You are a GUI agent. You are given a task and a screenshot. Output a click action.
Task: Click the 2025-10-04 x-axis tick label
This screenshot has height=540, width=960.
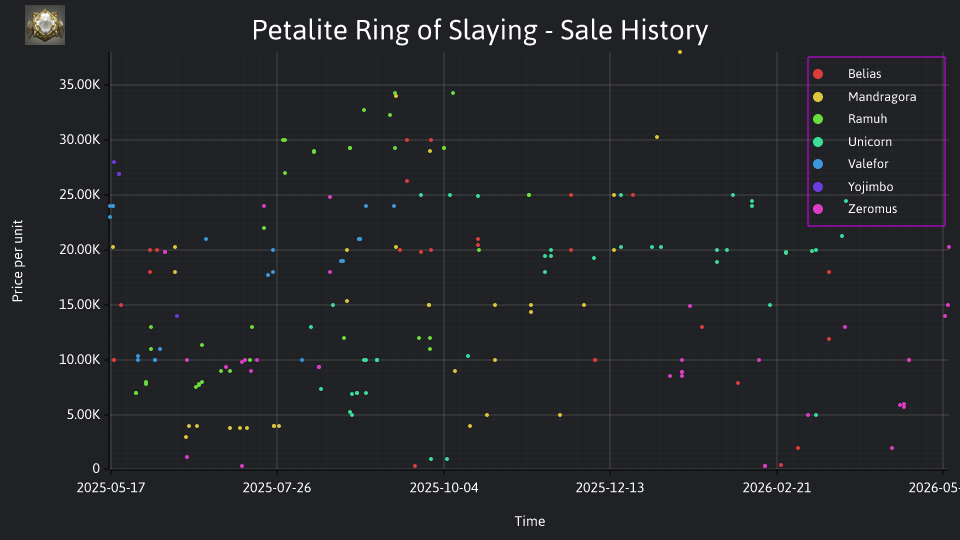pyautogui.click(x=444, y=488)
